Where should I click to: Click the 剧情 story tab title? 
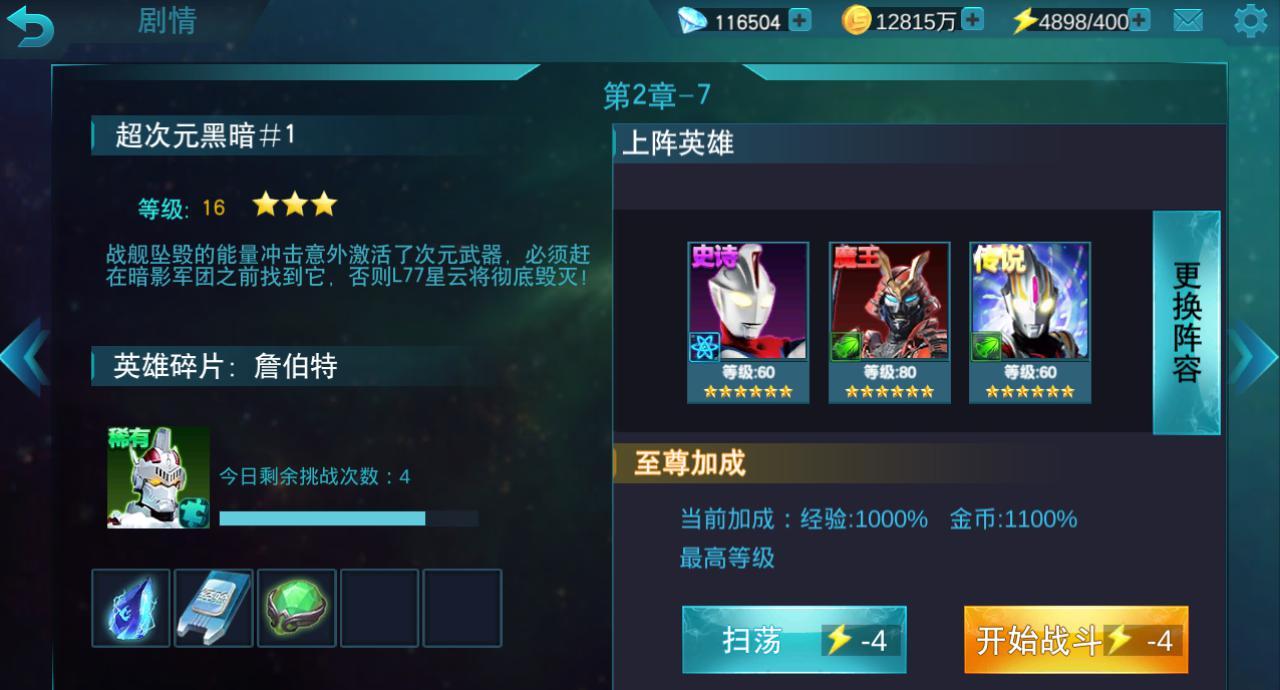click(x=167, y=20)
